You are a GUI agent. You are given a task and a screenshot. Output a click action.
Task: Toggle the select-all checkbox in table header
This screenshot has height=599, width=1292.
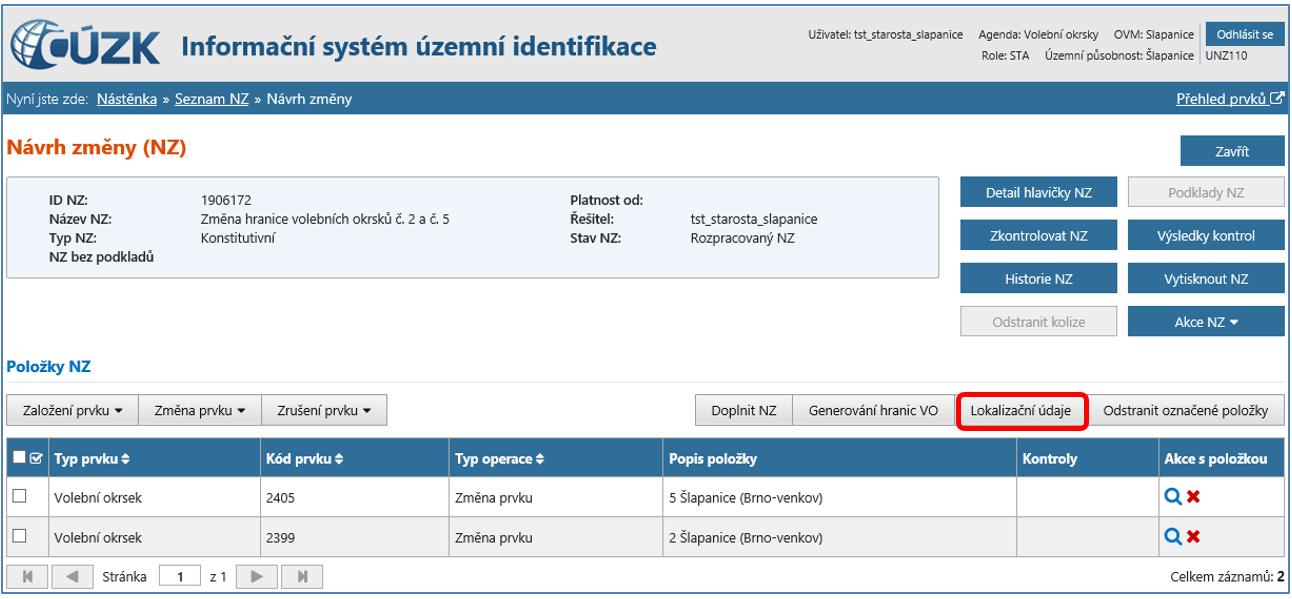point(19,459)
